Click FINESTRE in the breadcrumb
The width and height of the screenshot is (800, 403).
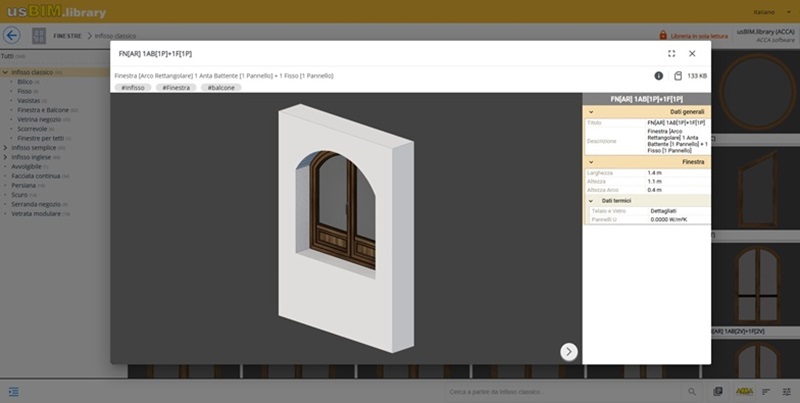tap(67, 36)
